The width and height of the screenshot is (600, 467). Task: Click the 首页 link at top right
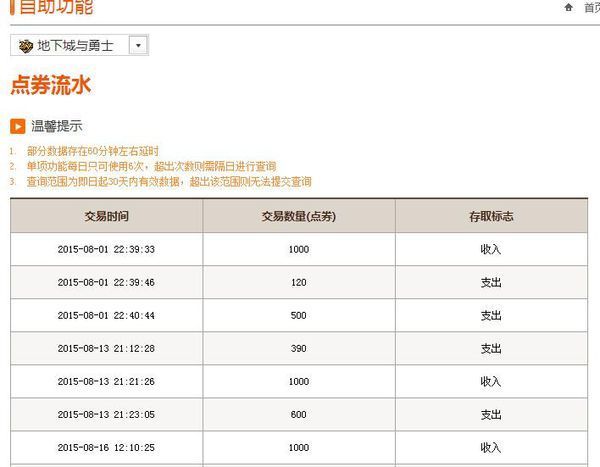coord(592,7)
